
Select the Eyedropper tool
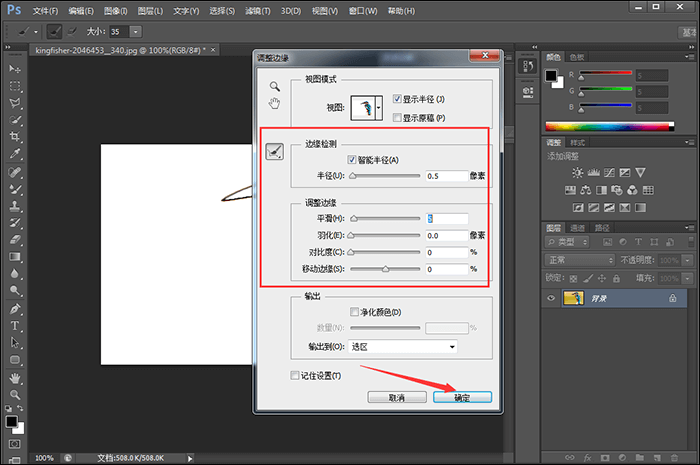(x=15, y=154)
